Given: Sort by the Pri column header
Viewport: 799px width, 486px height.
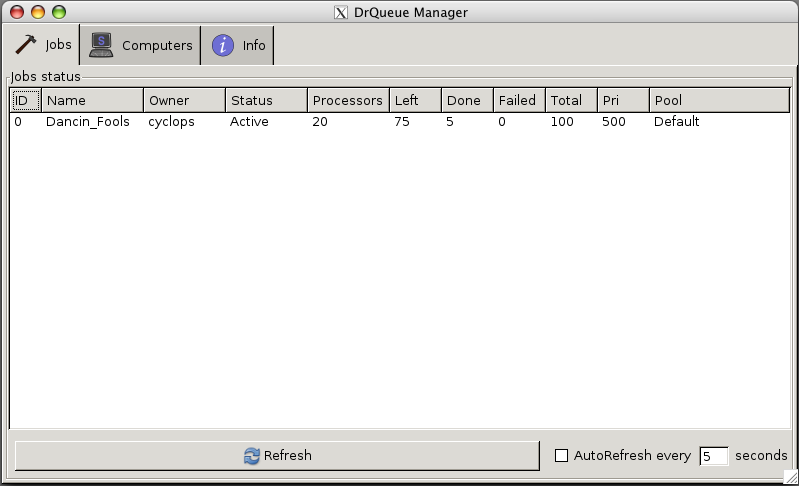Looking at the screenshot, I should coord(623,100).
